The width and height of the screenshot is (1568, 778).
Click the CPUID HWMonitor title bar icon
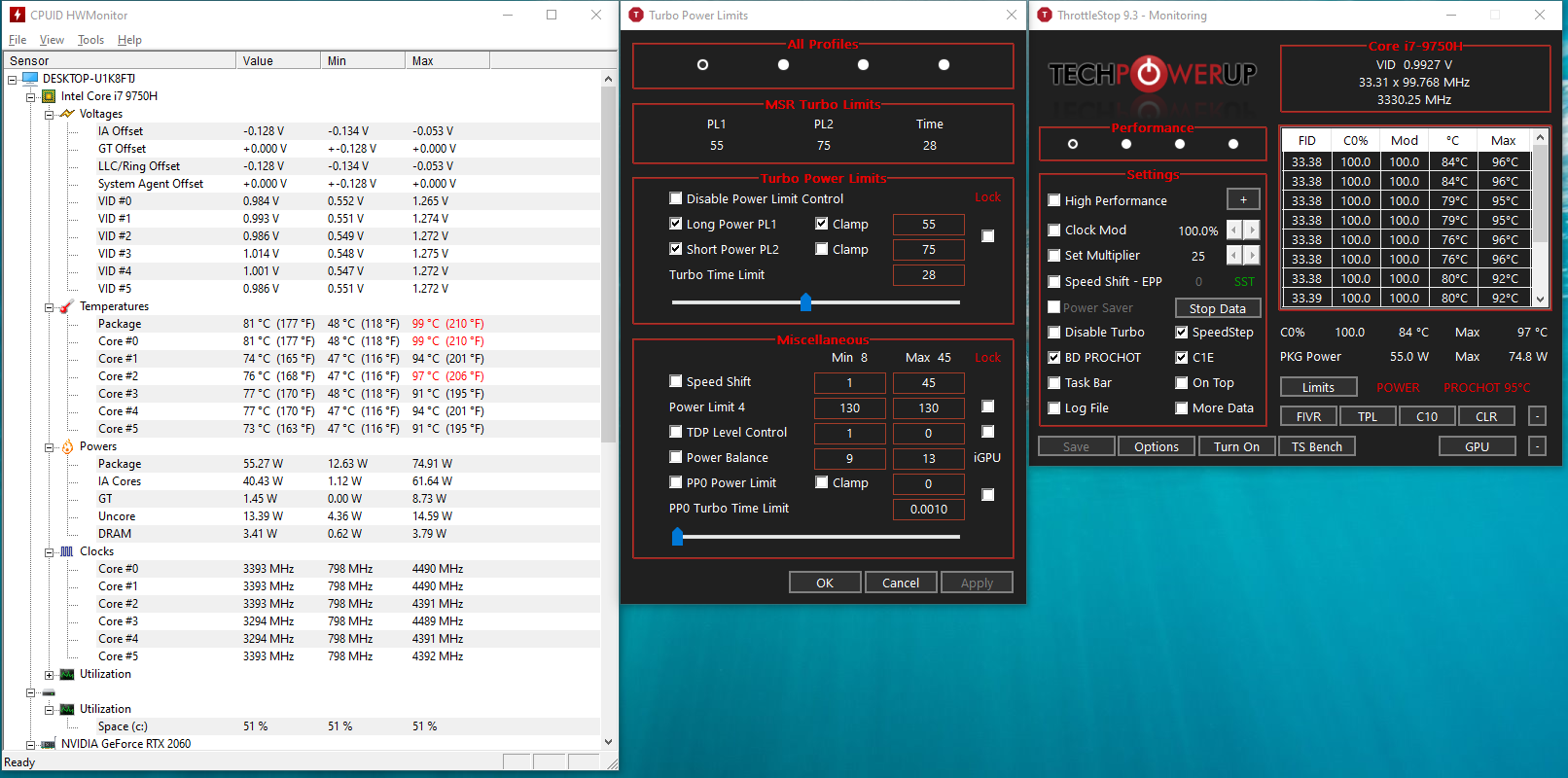[17, 15]
